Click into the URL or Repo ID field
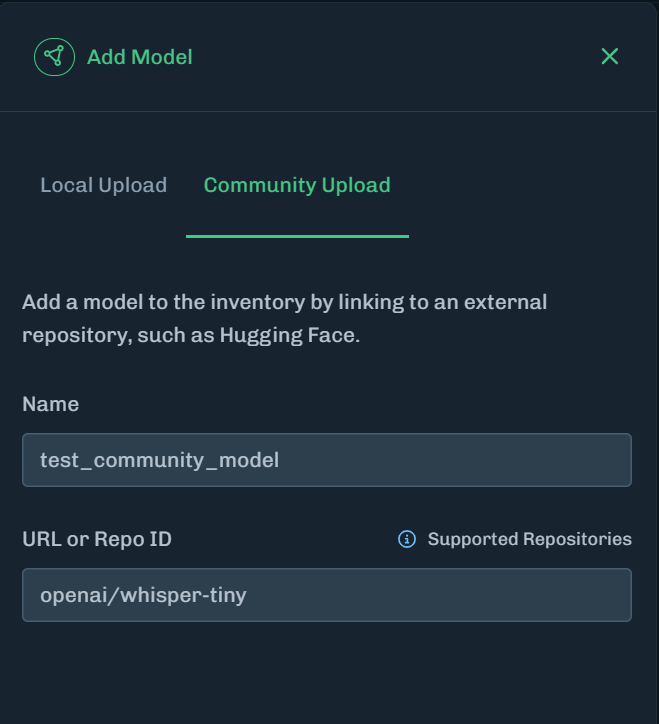 click(326, 595)
